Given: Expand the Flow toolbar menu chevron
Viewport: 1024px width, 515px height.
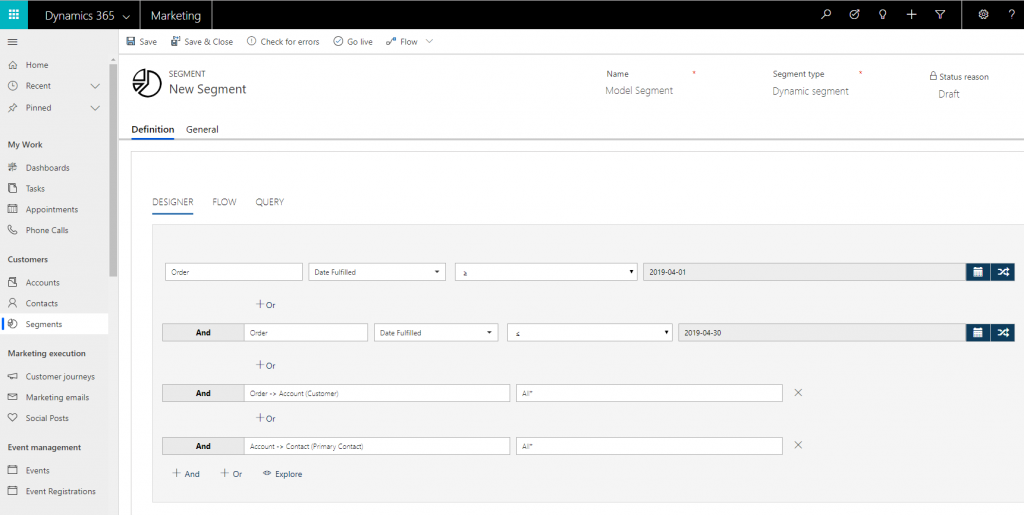Looking at the screenshot, I should pyautogui.click(x=430, y=42).
